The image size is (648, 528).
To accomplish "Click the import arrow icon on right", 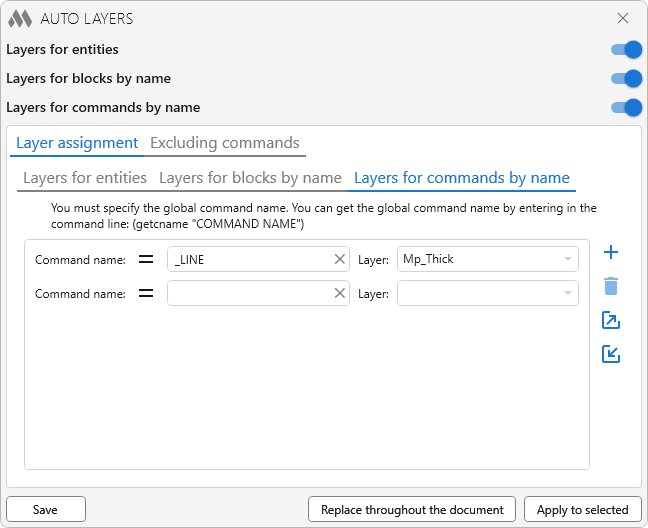I will point(611,354).
